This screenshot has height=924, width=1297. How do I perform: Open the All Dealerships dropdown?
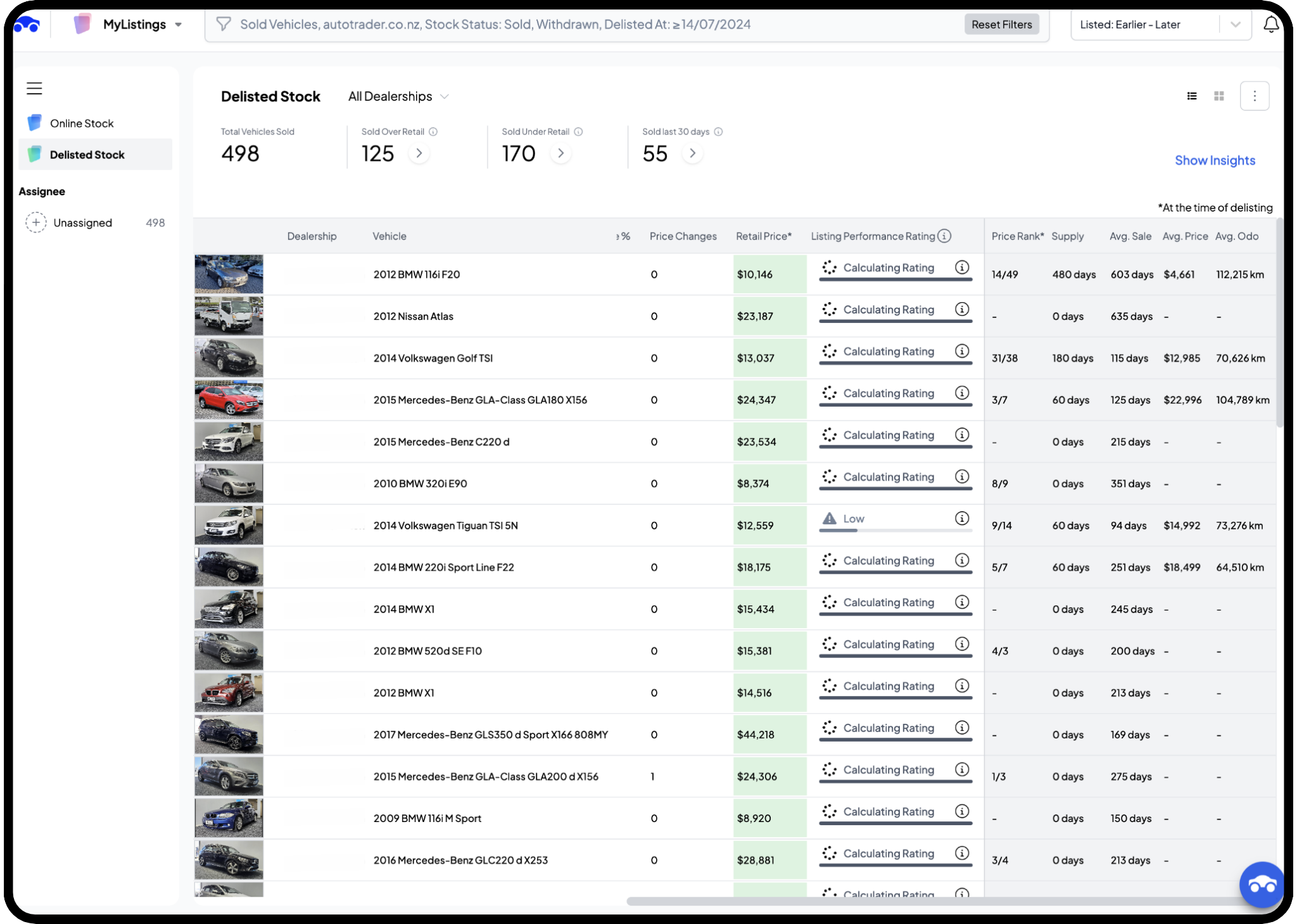tap(399, 96)
